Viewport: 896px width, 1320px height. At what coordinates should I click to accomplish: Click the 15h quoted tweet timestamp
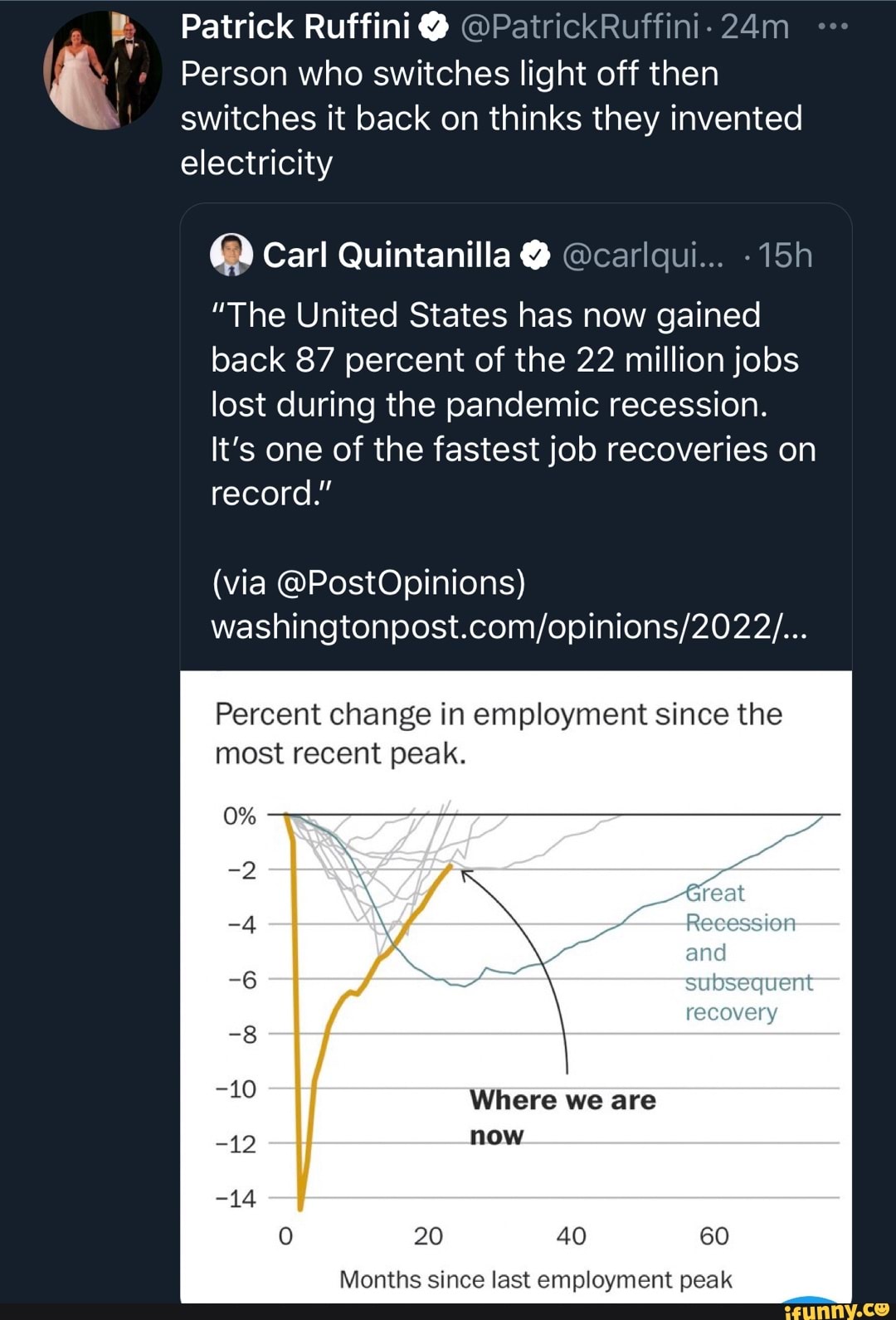[x=785, y=256]
